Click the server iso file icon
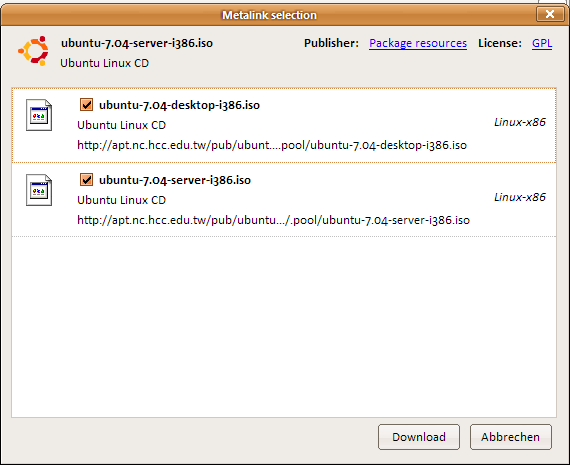 pyautogui.click(x=39, y=190)
